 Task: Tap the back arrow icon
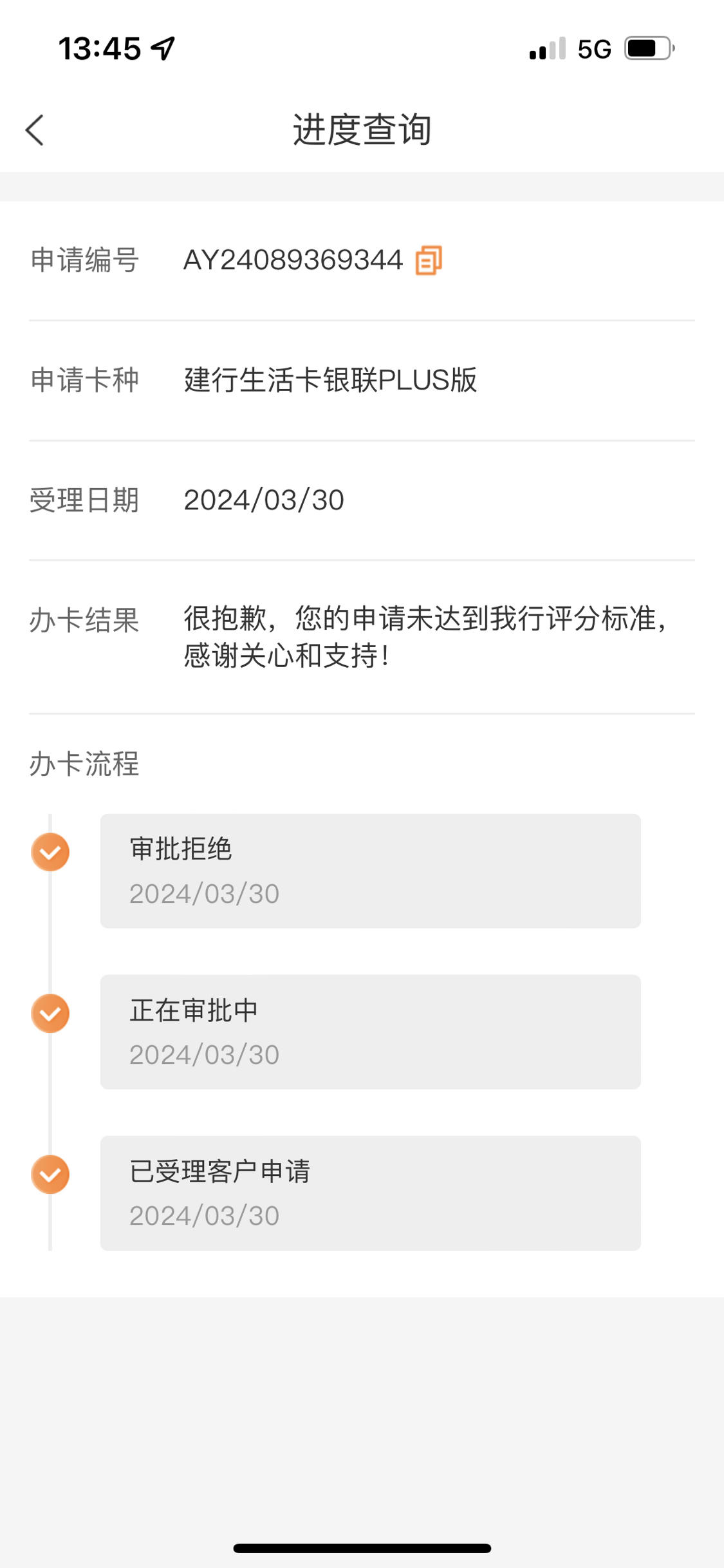35,130
